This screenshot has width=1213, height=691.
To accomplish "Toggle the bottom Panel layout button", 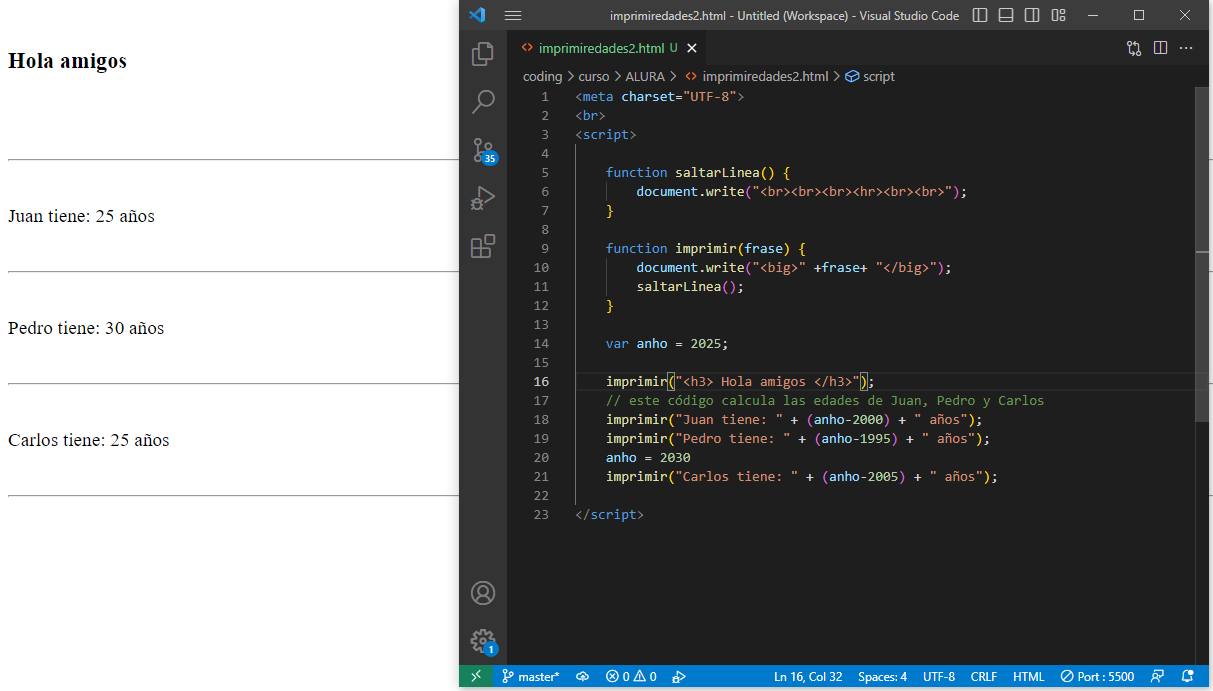I will (x=1006, y=15).
